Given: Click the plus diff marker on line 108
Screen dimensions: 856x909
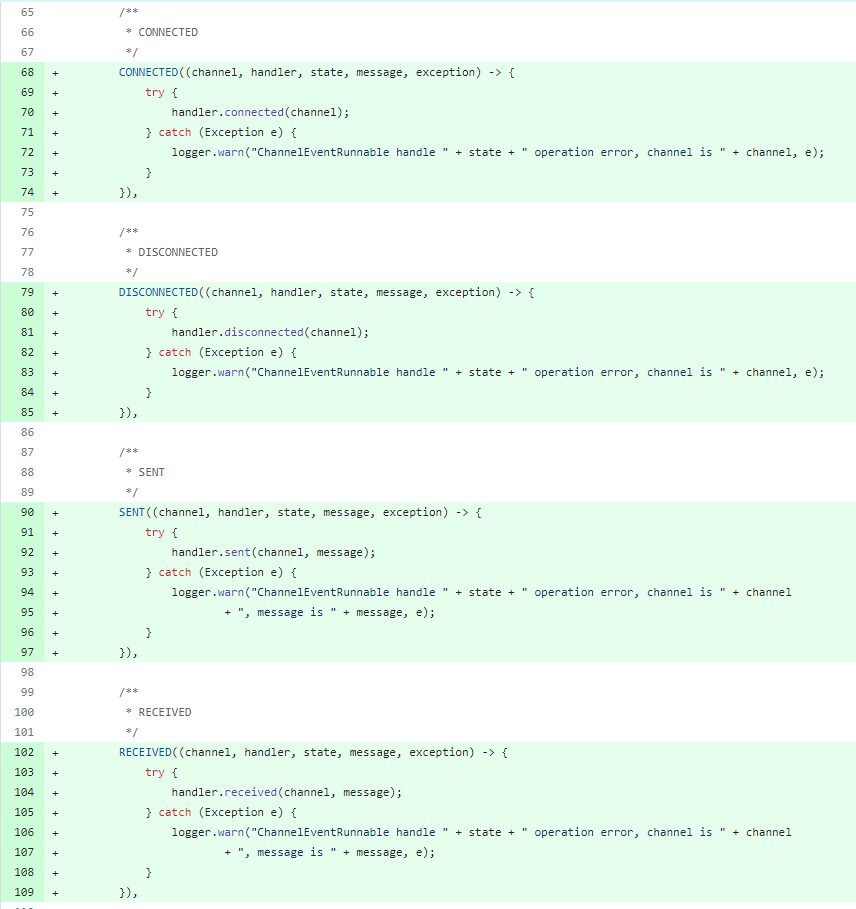Looking at the screenshot, I should [55, 873].
